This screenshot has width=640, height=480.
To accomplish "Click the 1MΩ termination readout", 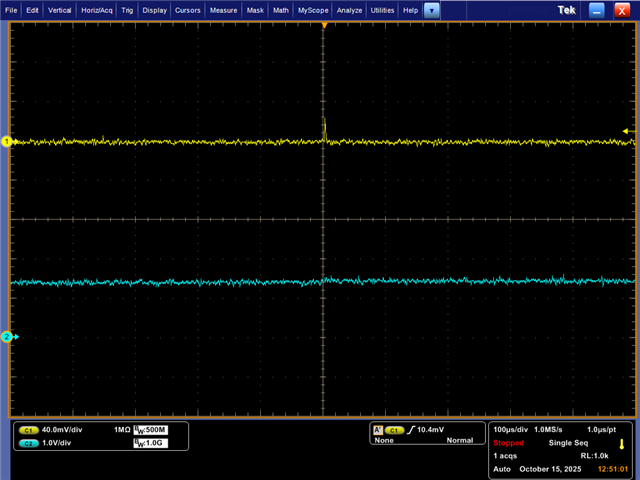I will pos(122,430).
